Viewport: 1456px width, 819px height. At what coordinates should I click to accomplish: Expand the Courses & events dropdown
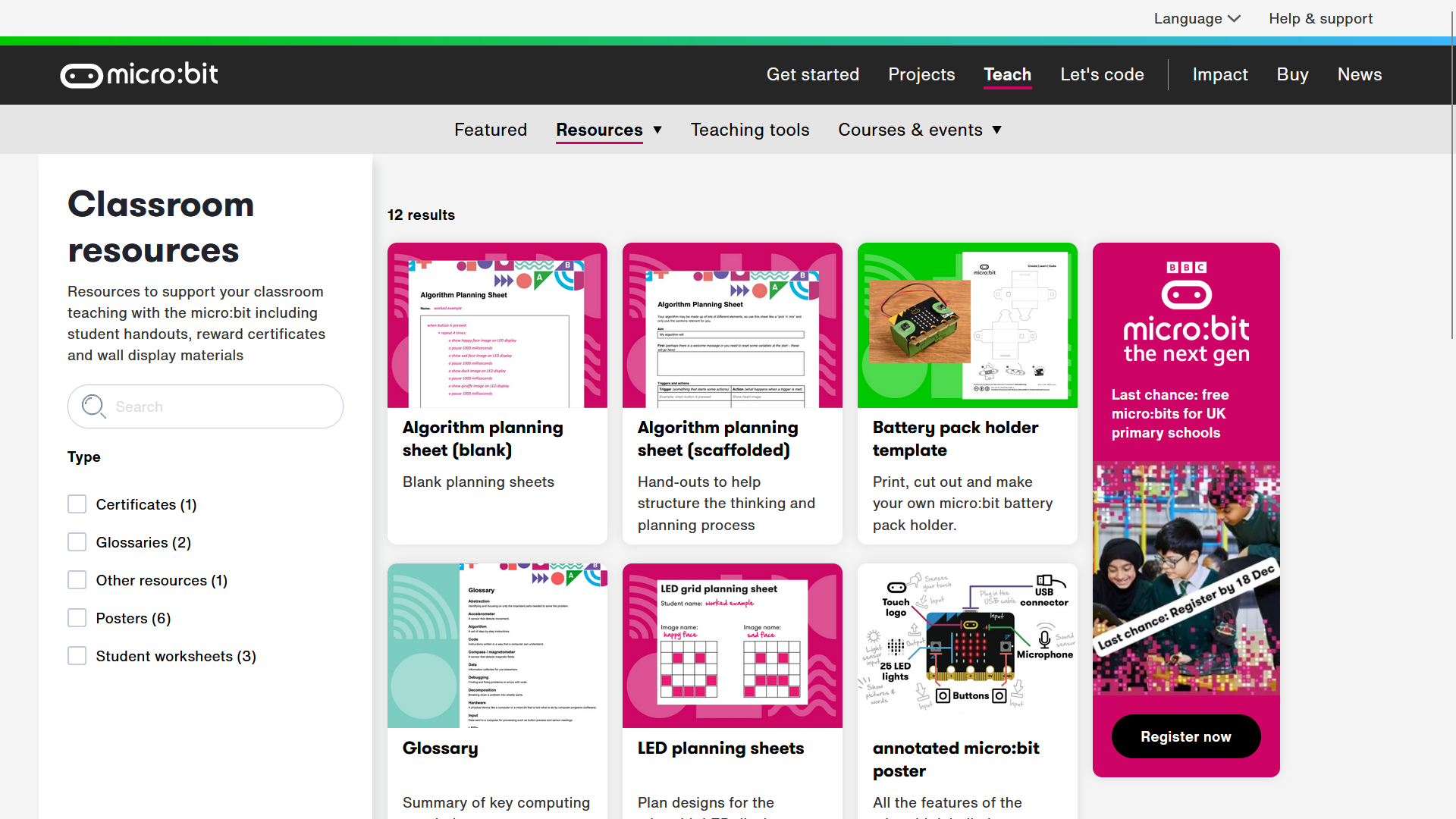point(920,130)
